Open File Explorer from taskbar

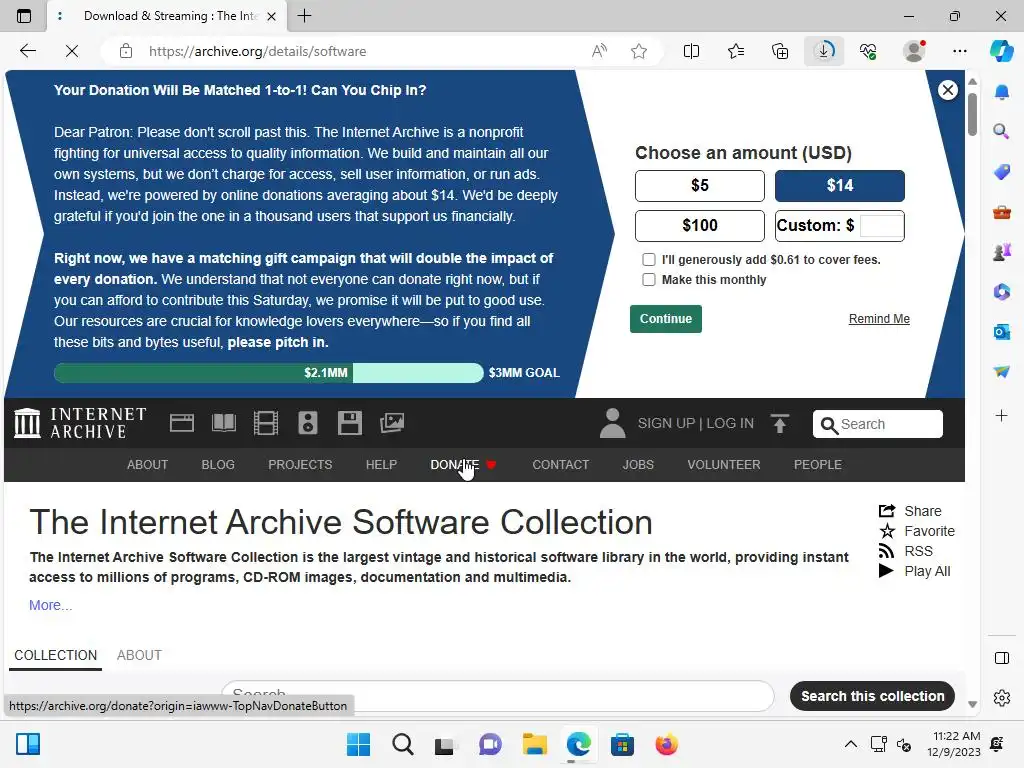click(x=534, y=744)
